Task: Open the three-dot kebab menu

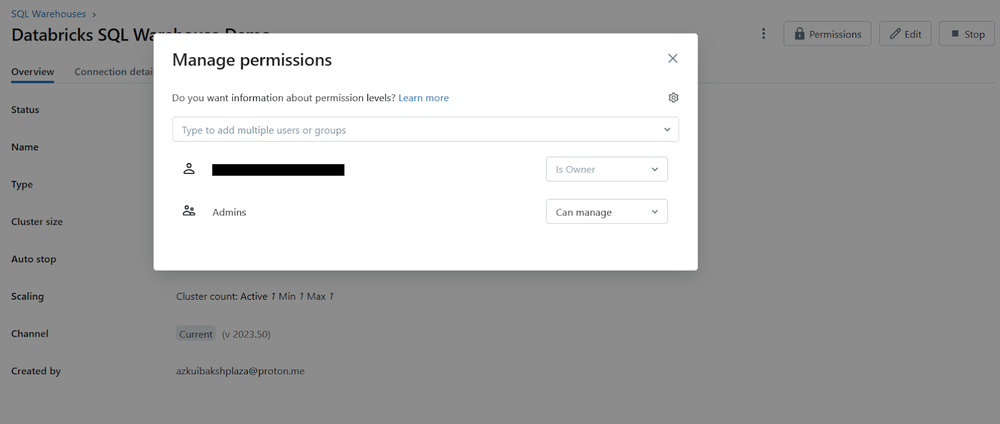Action: [764, 34]
